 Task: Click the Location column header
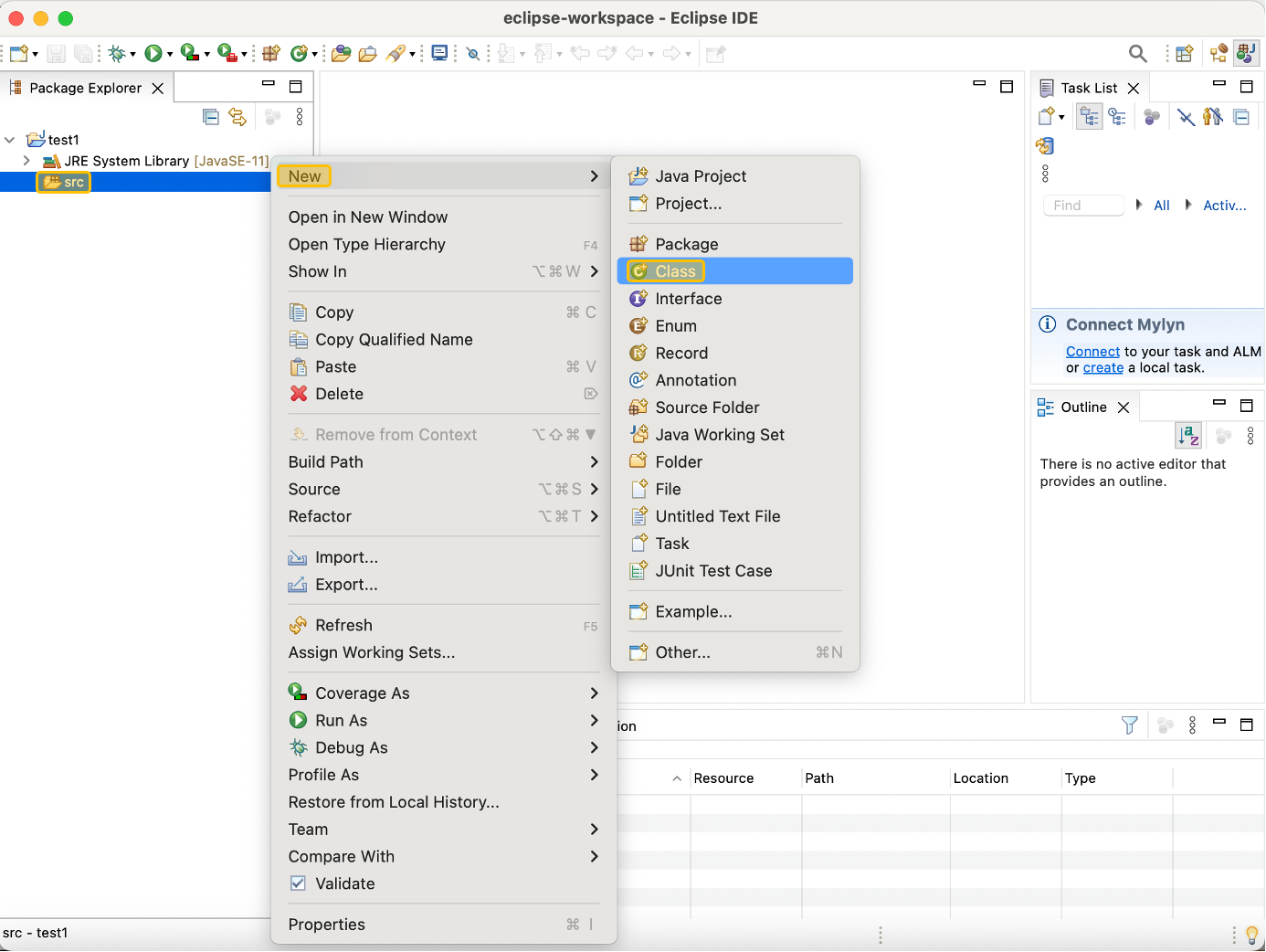1006,778
